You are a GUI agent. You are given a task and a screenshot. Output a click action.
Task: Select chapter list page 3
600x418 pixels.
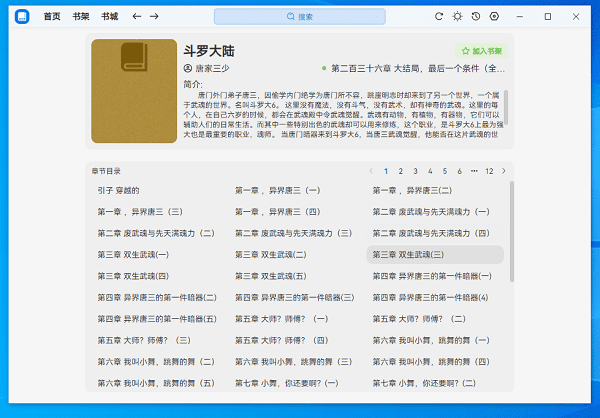[x=415, y=171]
